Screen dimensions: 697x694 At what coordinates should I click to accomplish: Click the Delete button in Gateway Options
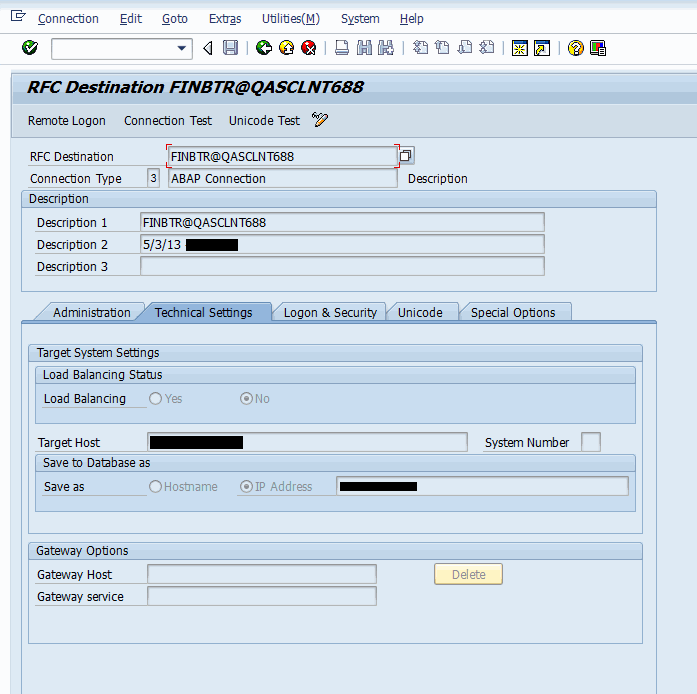469,574
